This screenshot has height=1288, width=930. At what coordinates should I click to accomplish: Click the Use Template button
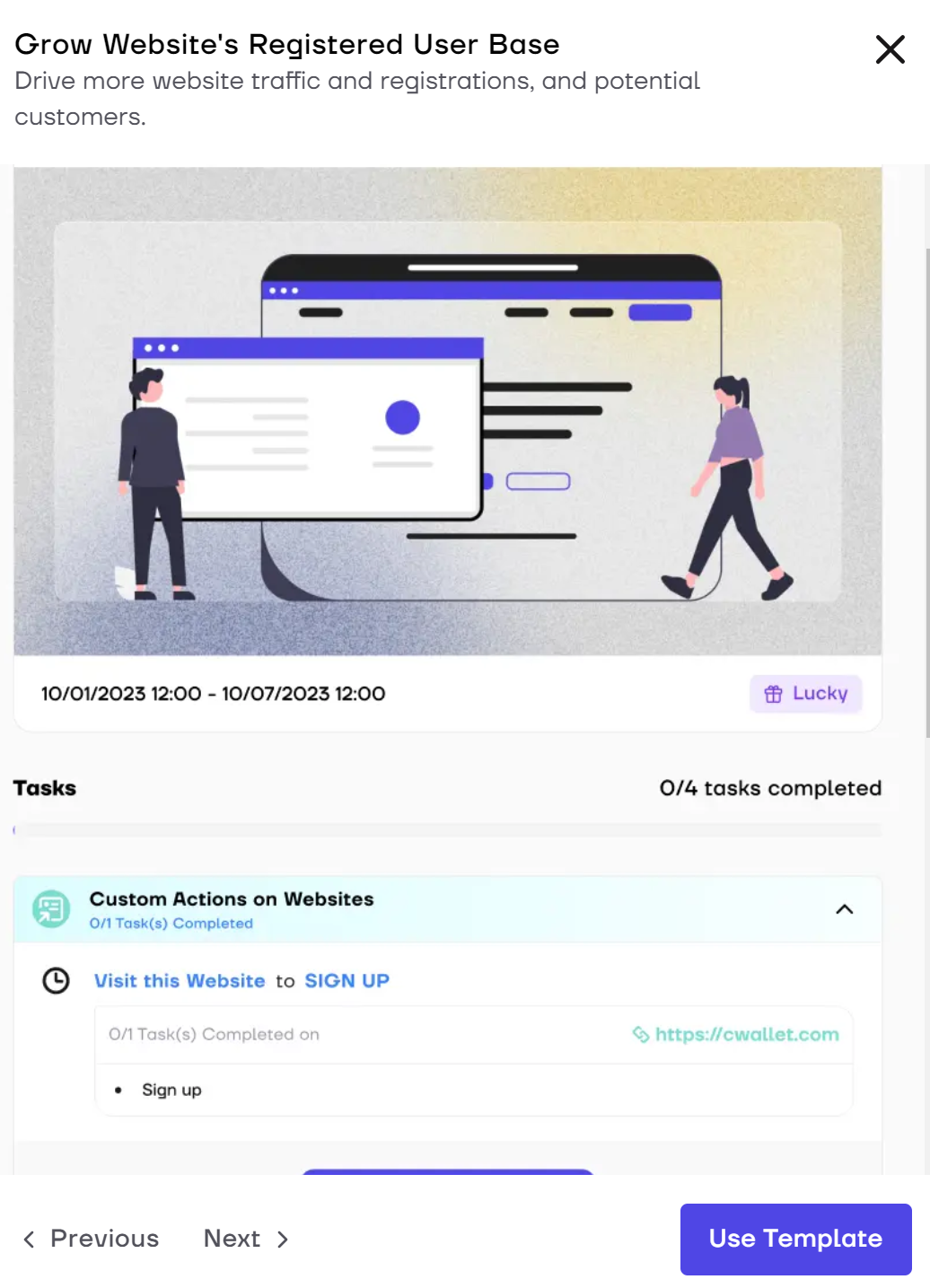point(795,1239)
